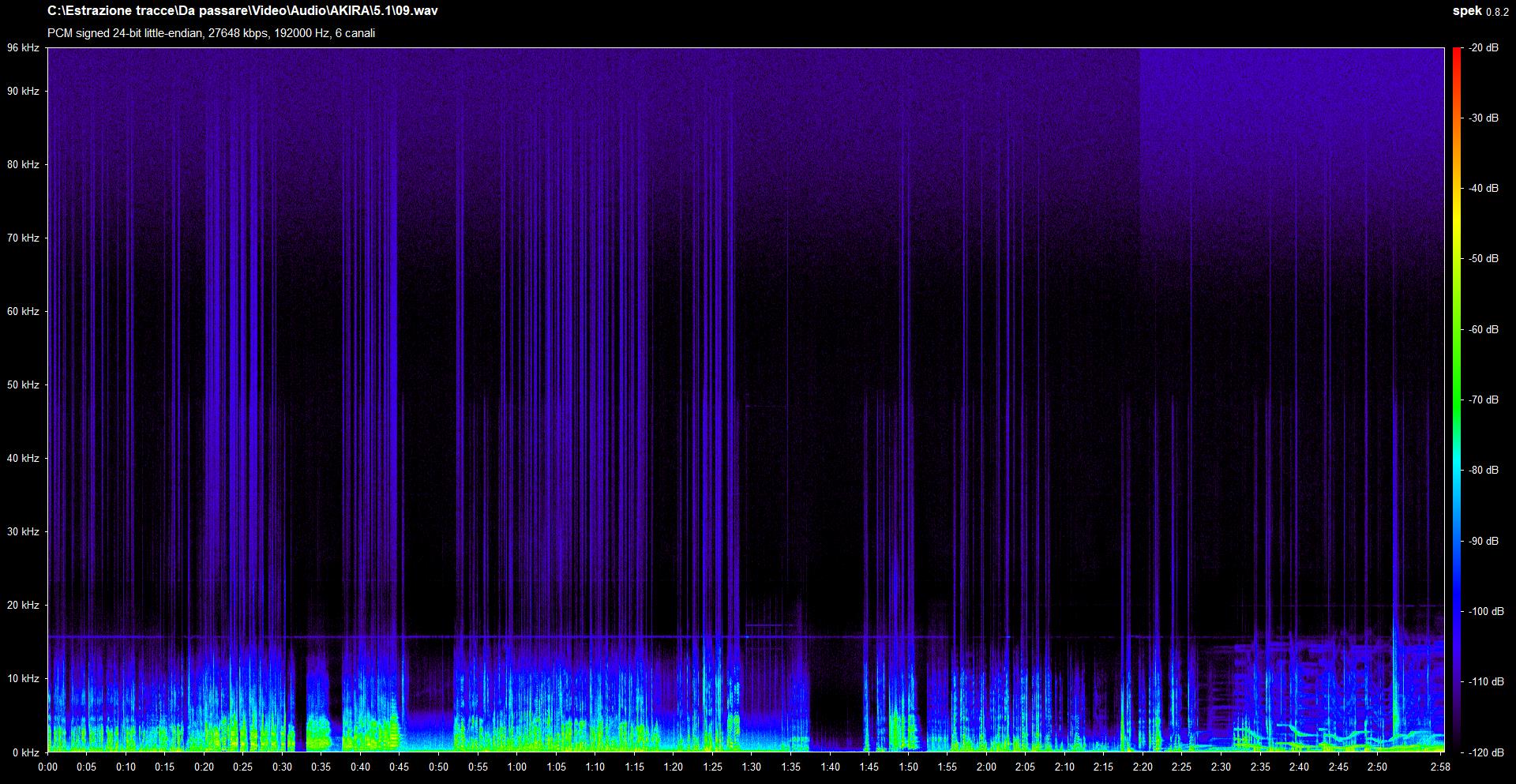Click the 1:35 time axis label
The height and width of the screenshot is (784, 1516).
click(791, 767)
